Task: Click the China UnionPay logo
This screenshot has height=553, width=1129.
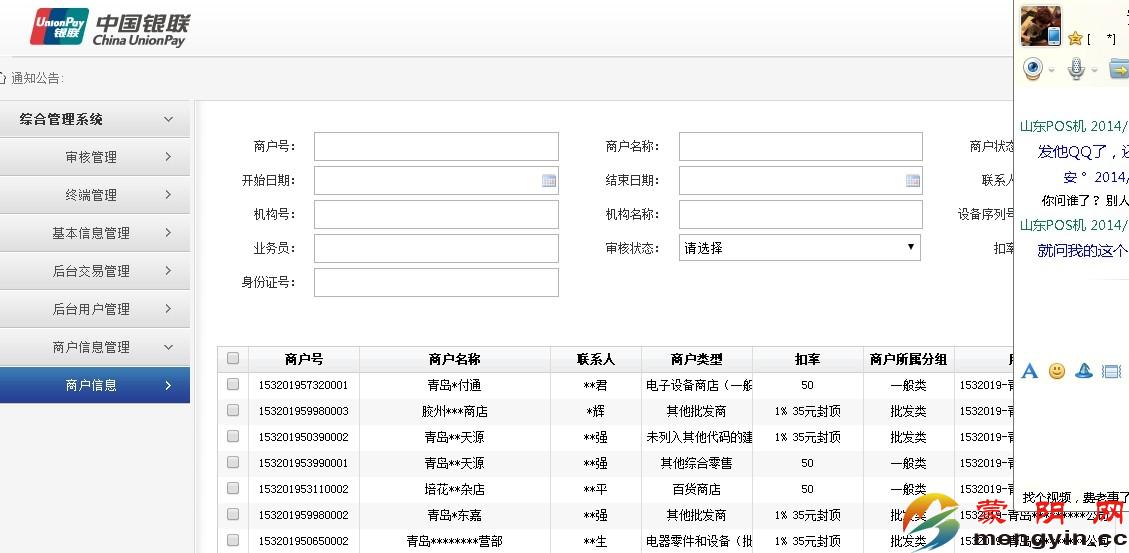Action: point(109,27)
